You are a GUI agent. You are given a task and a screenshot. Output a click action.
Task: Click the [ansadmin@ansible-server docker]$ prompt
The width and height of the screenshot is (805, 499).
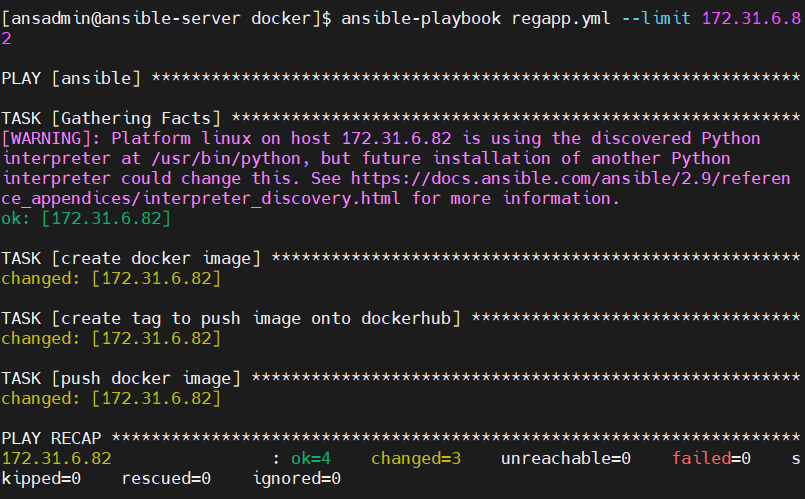[x=167, y=19]
